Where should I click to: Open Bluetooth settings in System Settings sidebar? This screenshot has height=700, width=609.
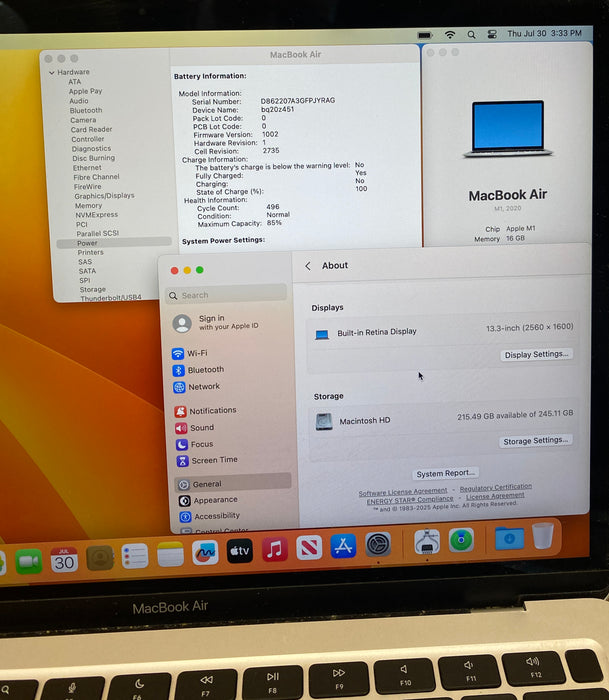(198, 370)
